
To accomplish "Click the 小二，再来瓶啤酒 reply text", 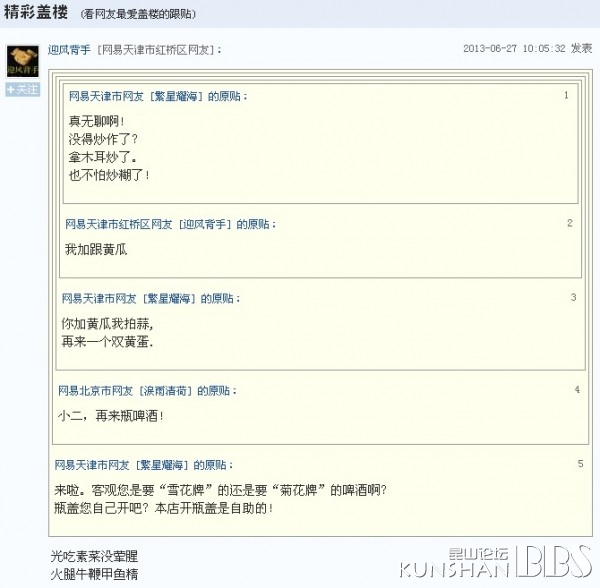I will click(111, 416).
